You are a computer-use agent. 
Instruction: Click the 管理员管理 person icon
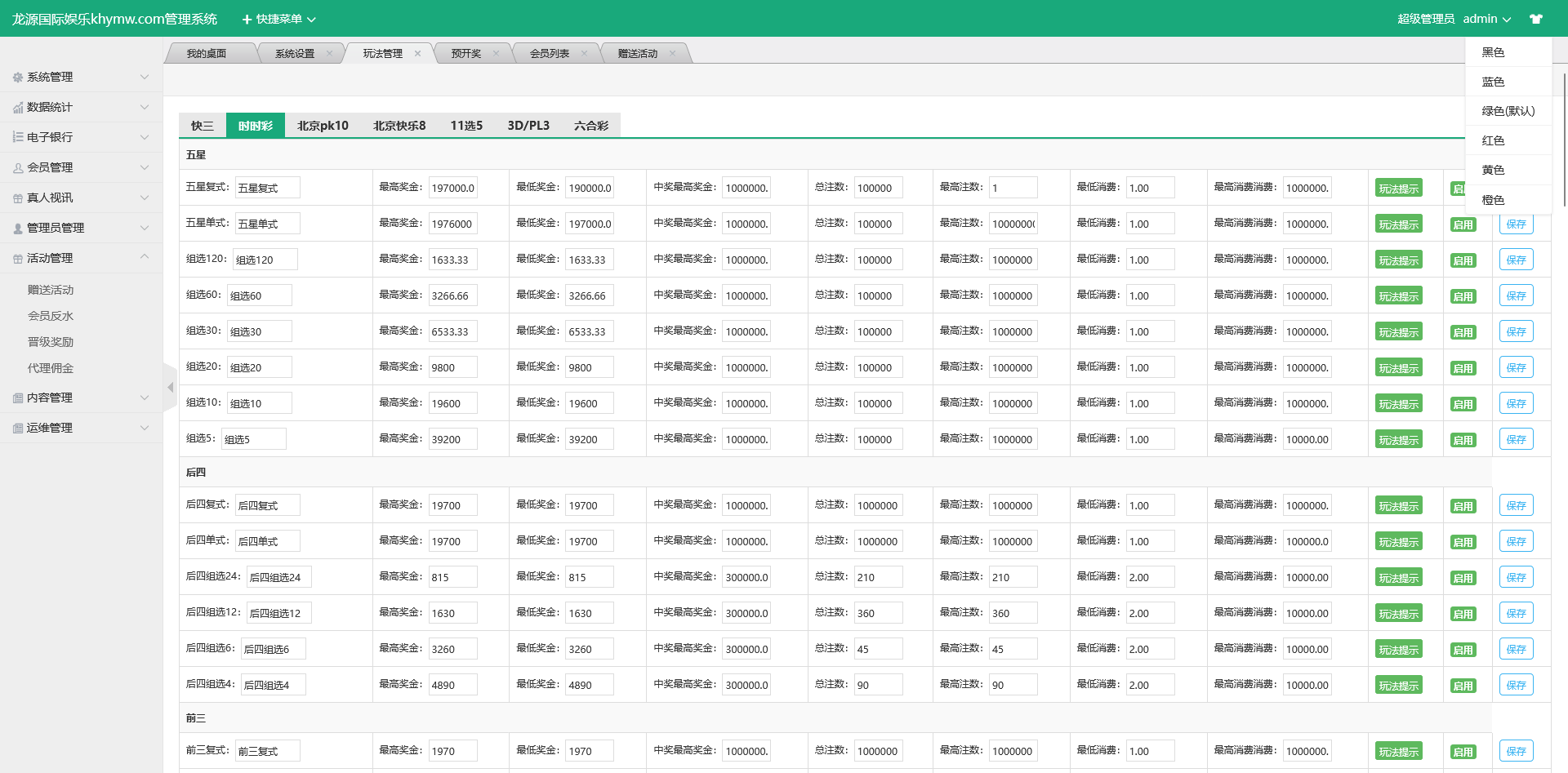[x=18, y=229]
